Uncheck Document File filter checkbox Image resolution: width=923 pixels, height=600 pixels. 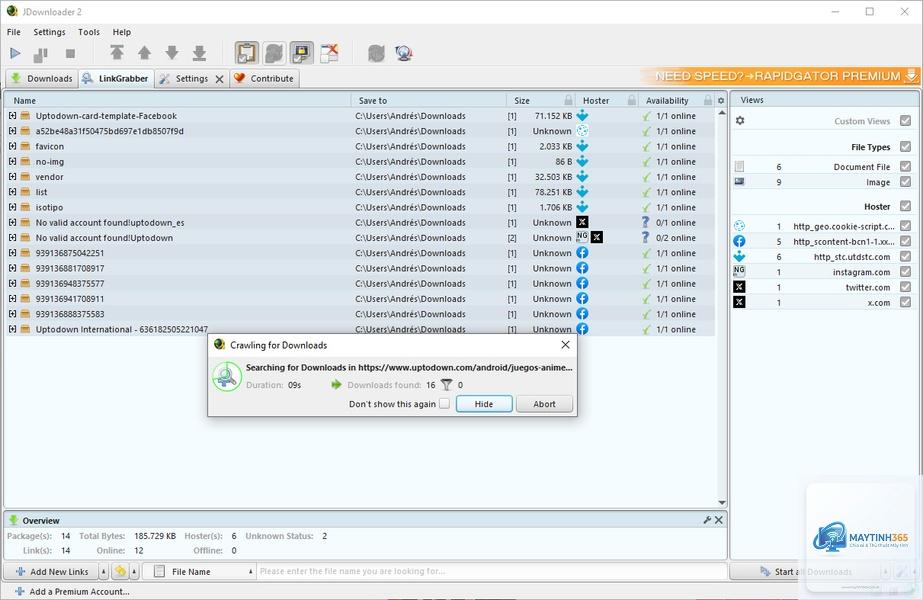(905, 167)
